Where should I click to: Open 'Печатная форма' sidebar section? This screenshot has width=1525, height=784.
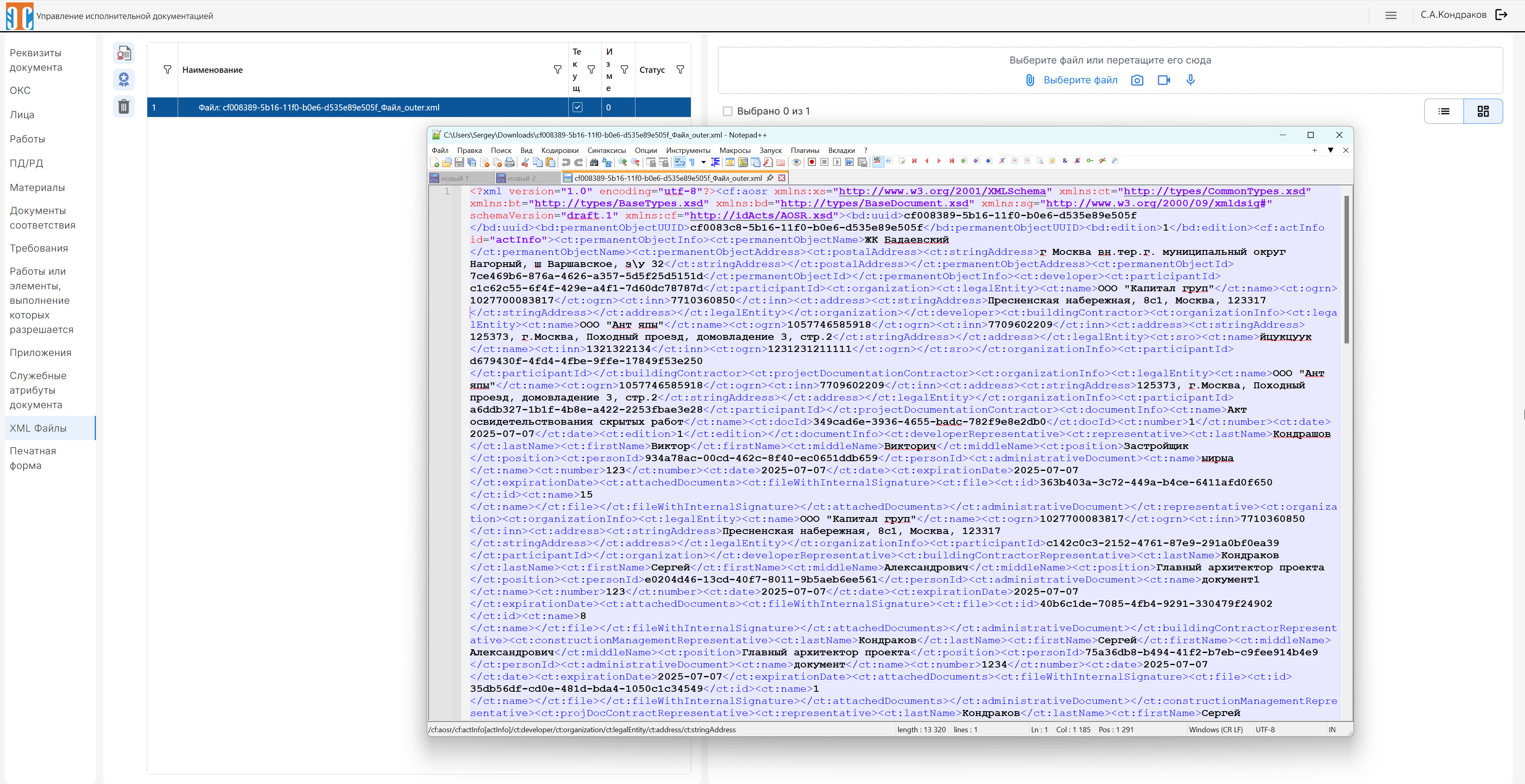tap(33, 458)
